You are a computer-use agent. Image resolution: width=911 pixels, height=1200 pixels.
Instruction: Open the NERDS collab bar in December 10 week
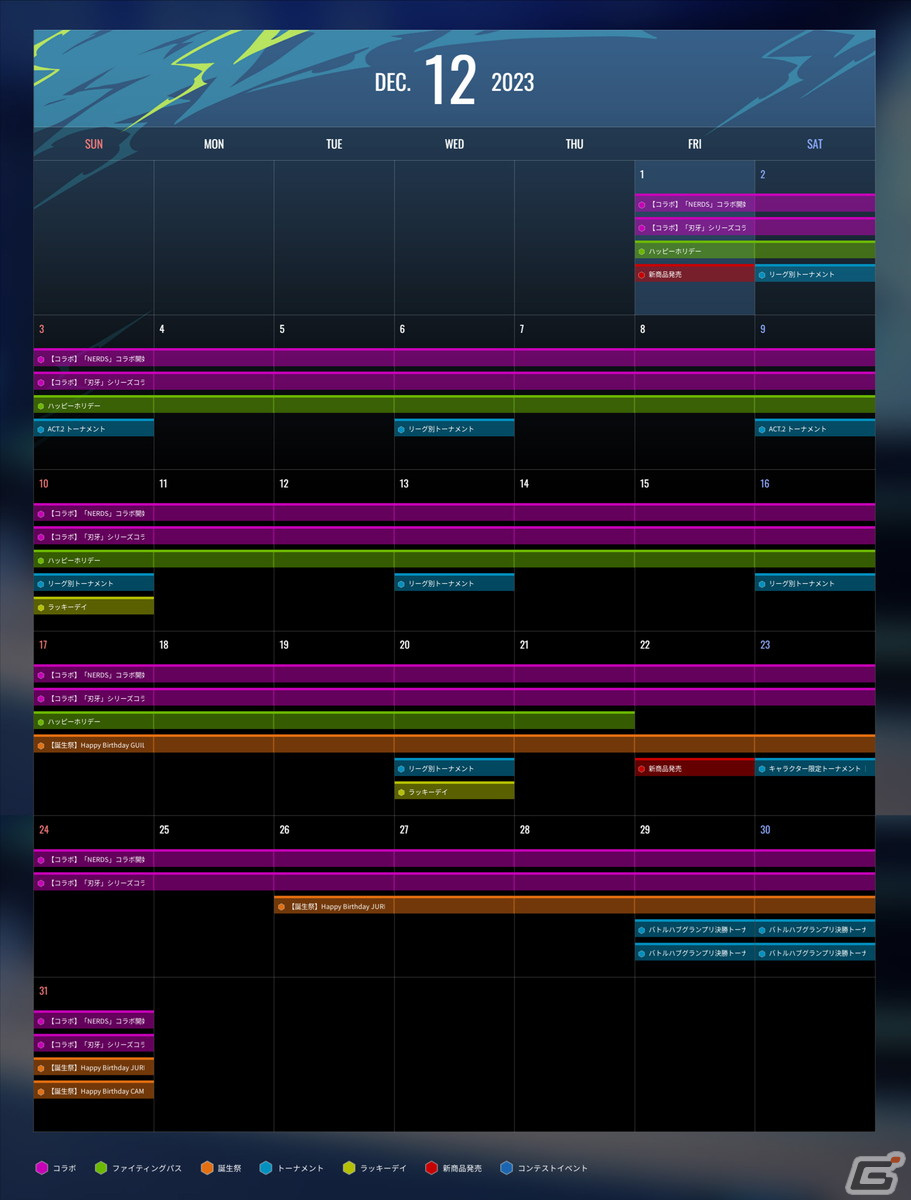click(x=454, y=513)
